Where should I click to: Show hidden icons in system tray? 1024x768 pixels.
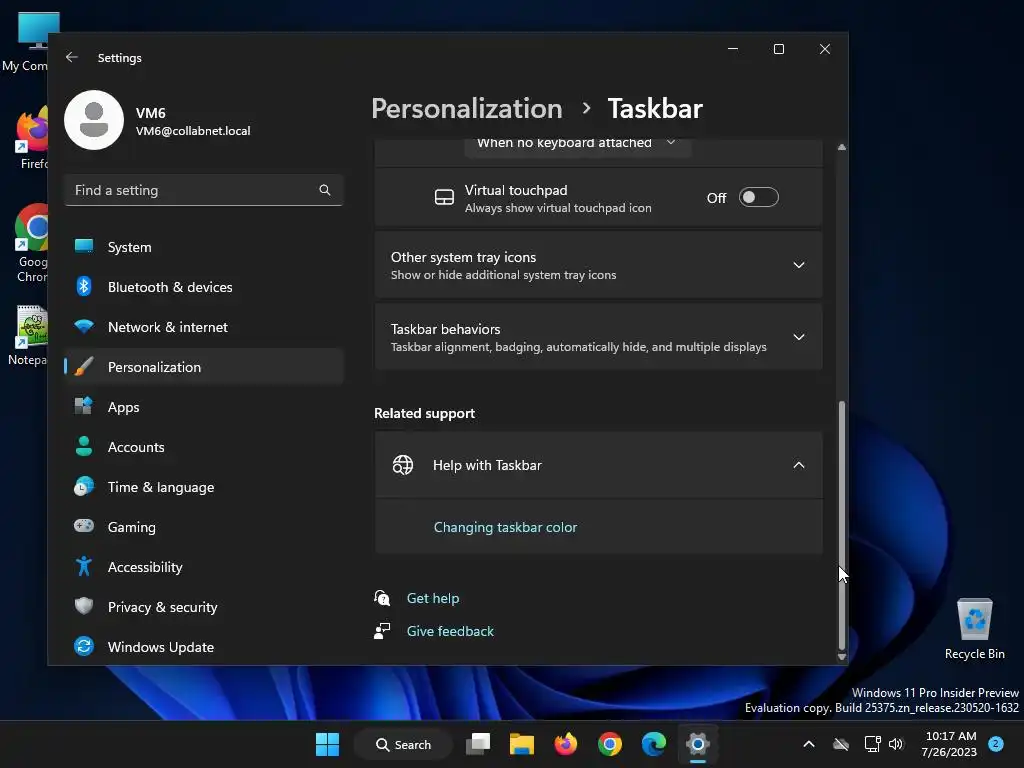point(808,744)
